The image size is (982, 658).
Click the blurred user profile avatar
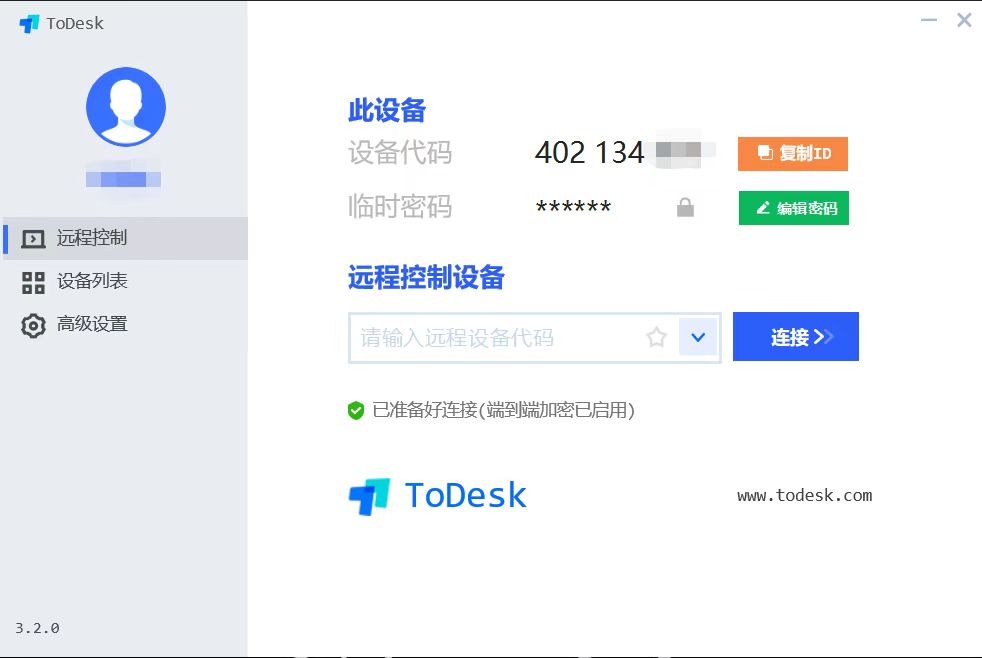pos(125,106)
